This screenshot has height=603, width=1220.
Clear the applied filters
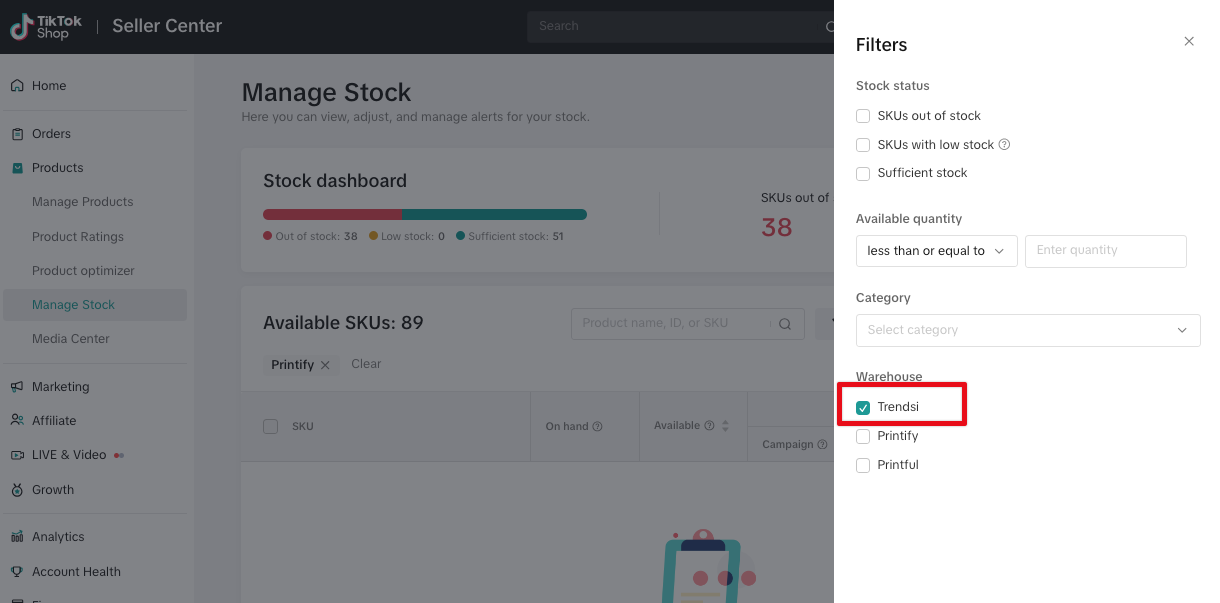(366, 364)
